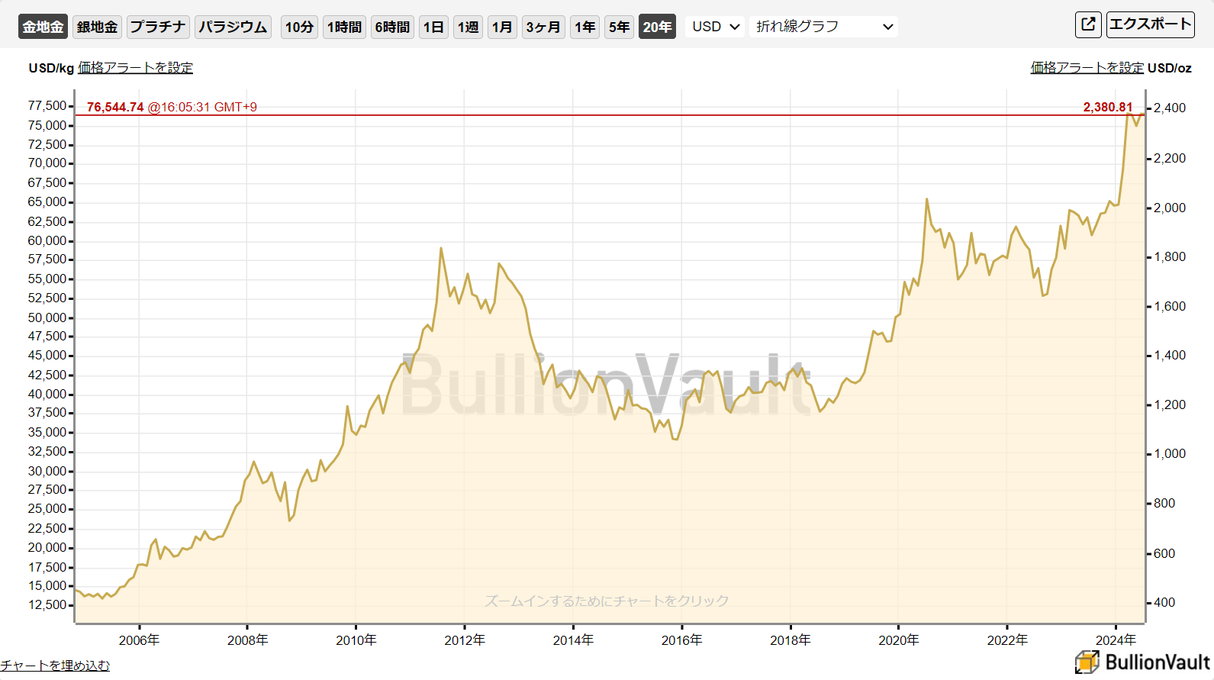Select the 金地金 gold tab
This screenshot has width=1214, height=680.
click(43, 27)
